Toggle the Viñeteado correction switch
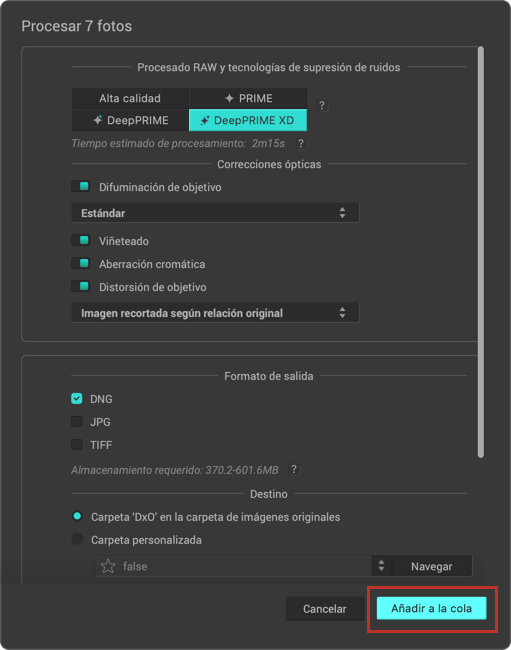The width and height of the screenshot is (511, 650). [81, 240]
